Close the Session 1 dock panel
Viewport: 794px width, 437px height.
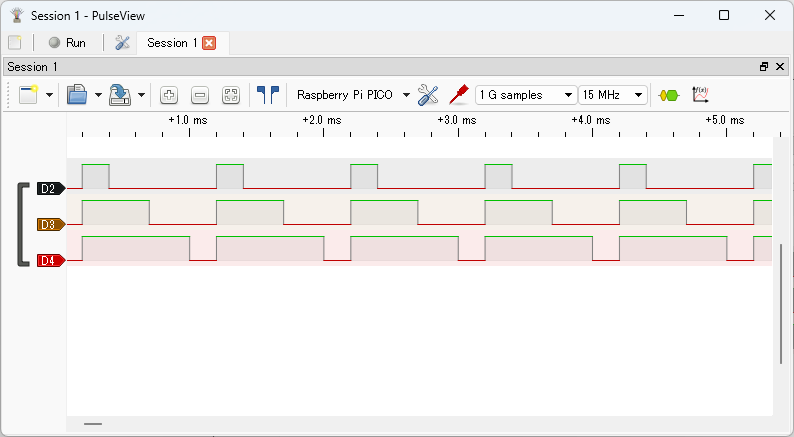(780, 66)
